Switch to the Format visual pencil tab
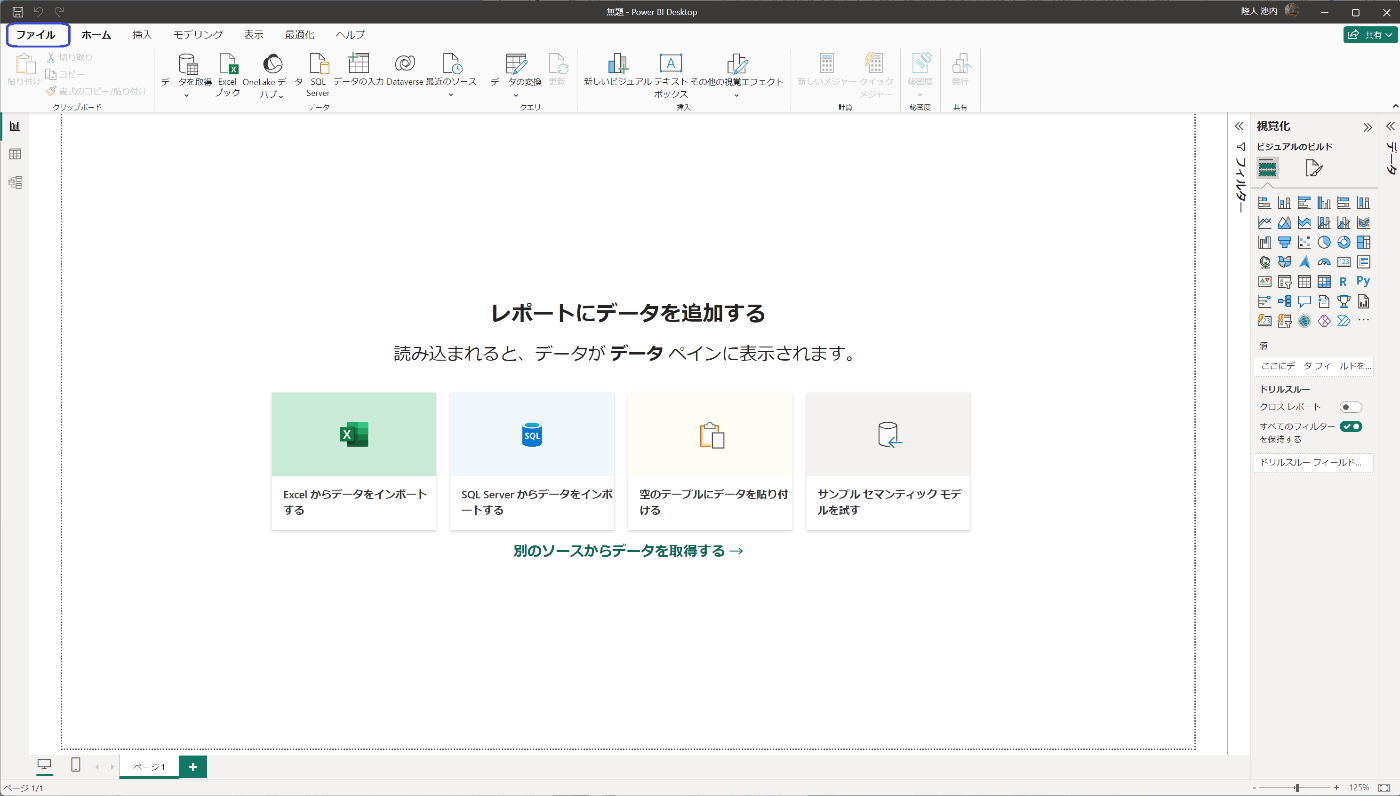 (1314, 168)
